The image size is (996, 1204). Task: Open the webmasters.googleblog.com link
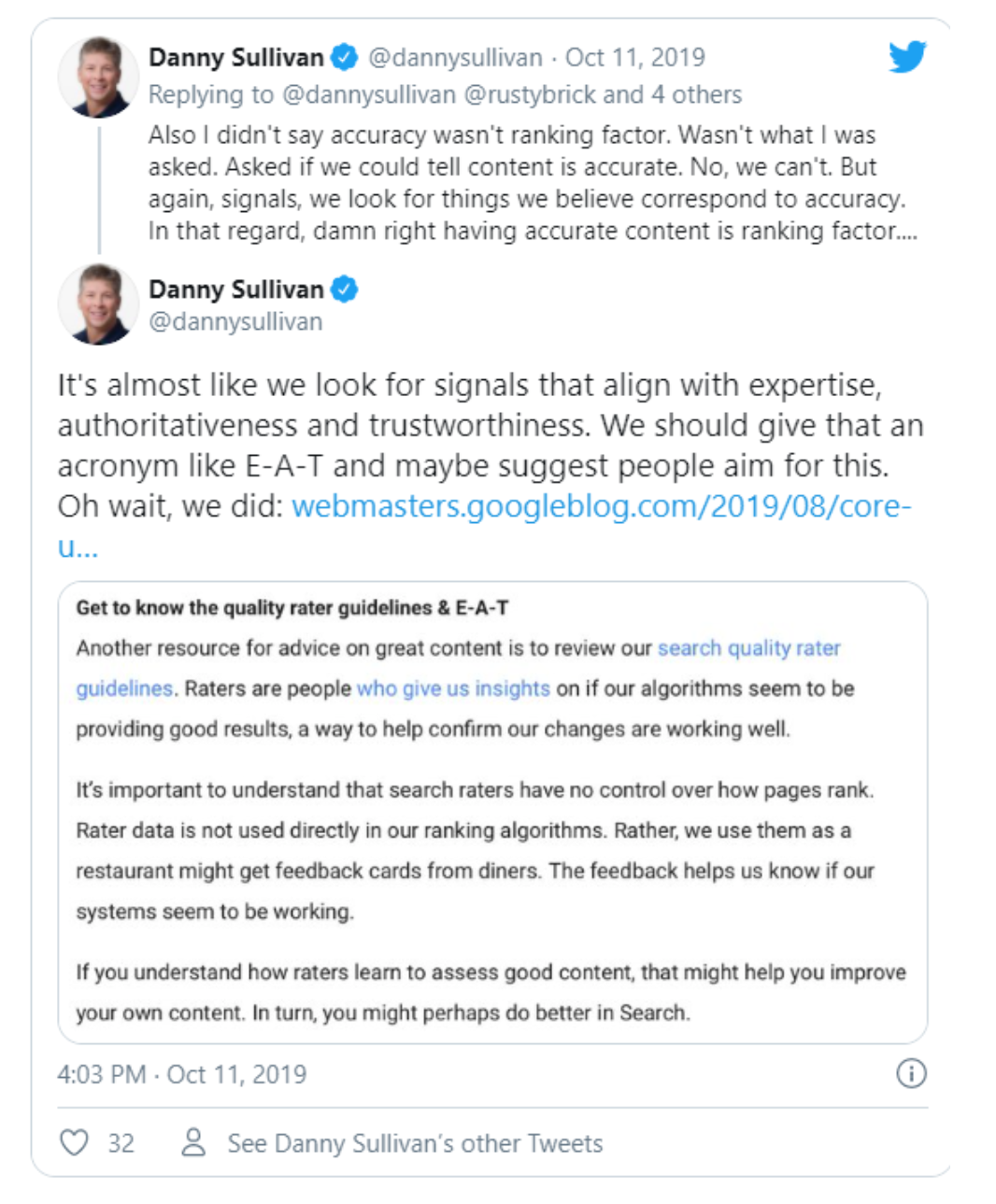600,506
